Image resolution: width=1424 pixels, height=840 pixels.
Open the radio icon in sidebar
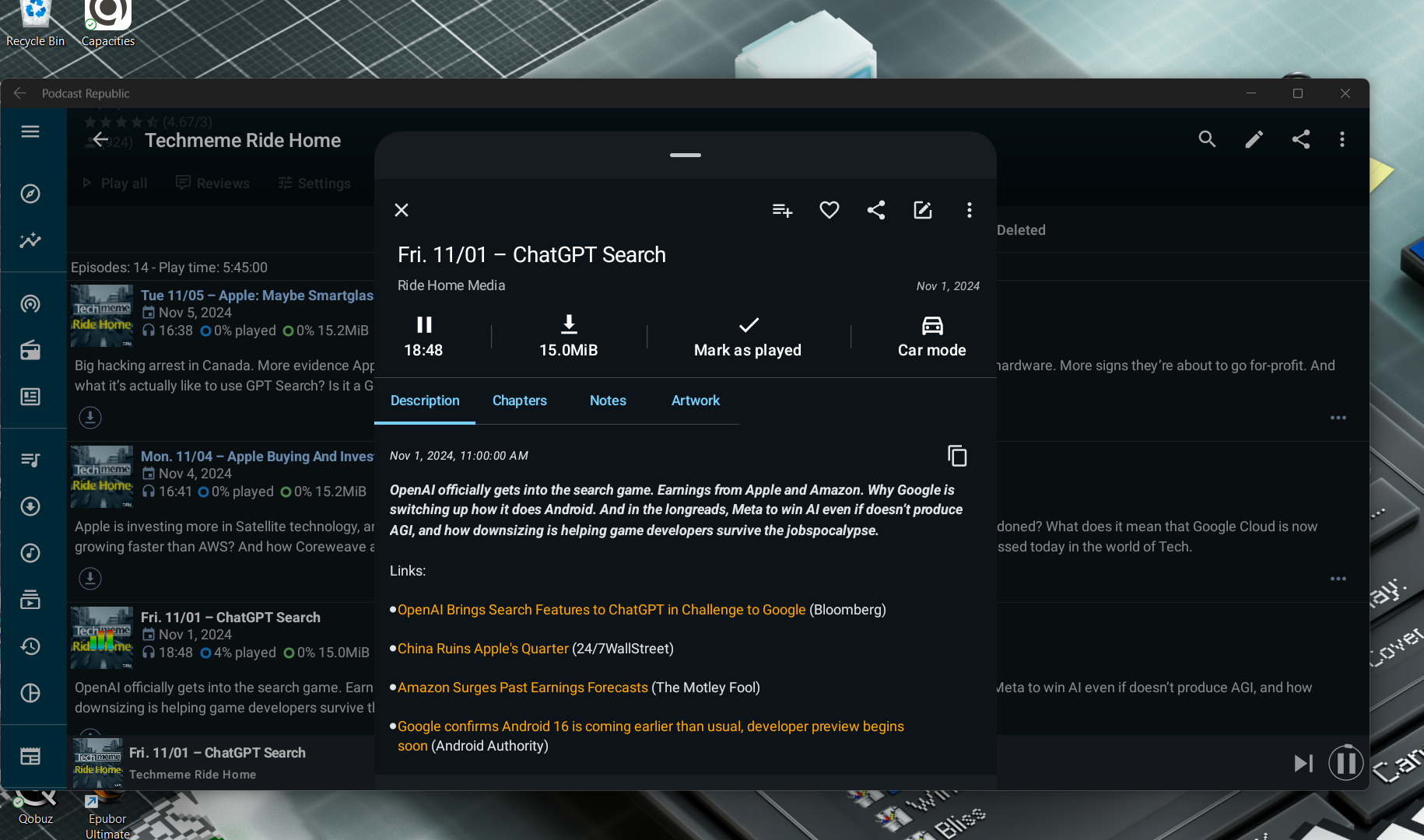coord(30,350)
